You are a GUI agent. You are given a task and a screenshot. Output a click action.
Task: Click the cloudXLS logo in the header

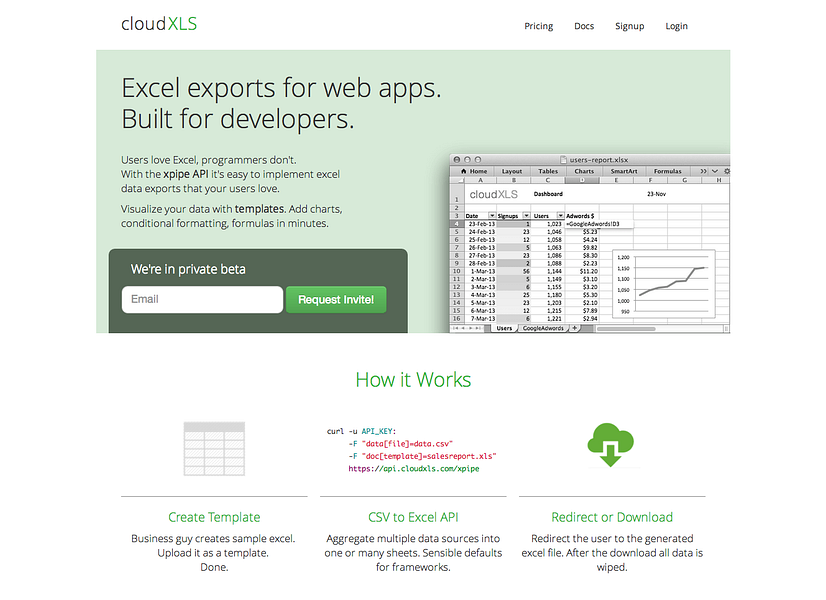pyautogui.click(x=158, y=24)
